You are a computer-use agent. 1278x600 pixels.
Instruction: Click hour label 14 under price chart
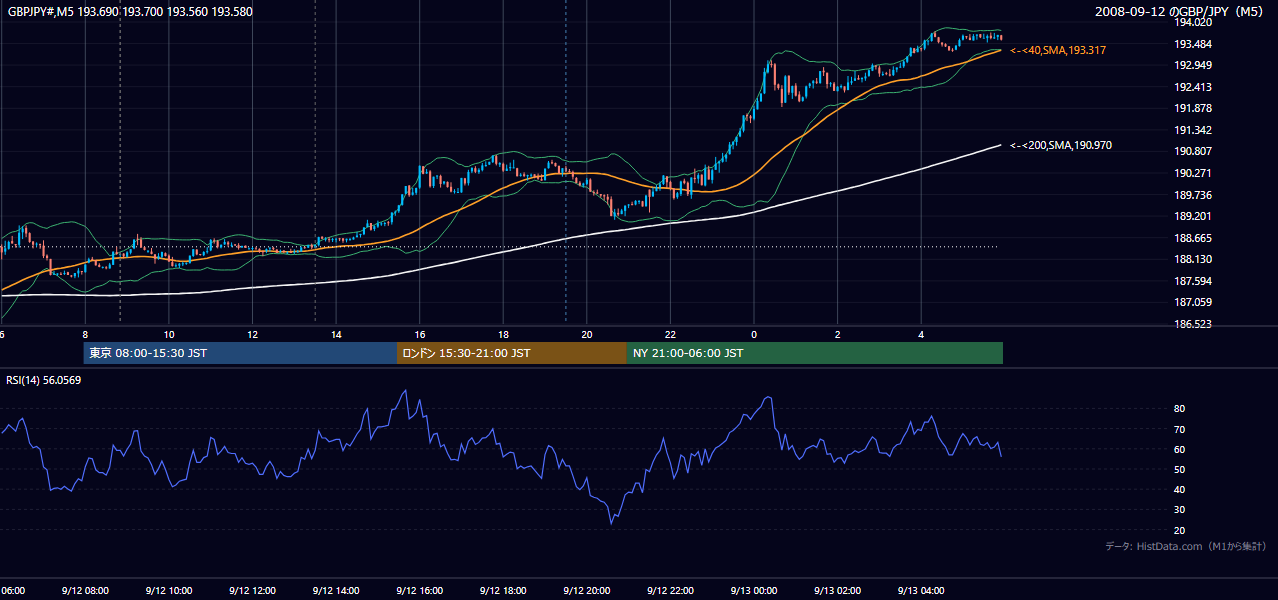coord(336,334)
